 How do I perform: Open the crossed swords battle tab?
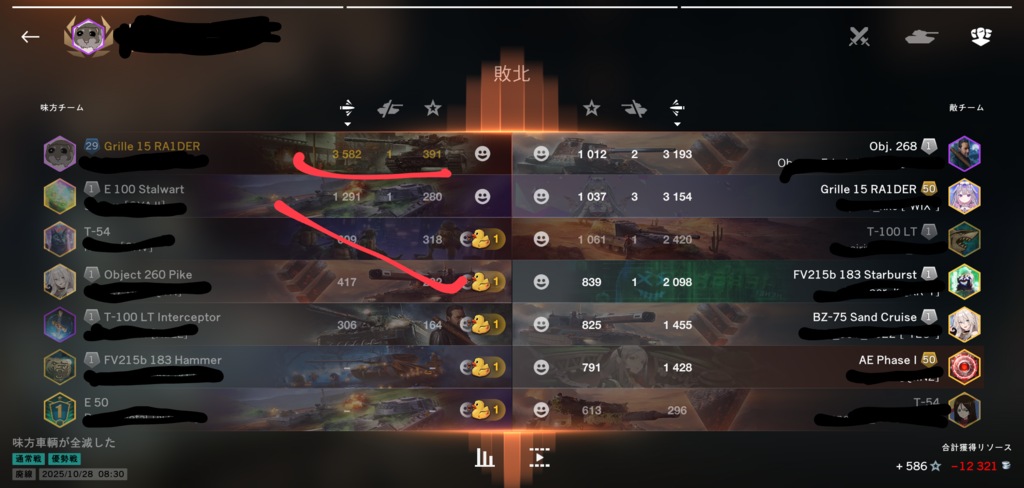coord(858,37)
